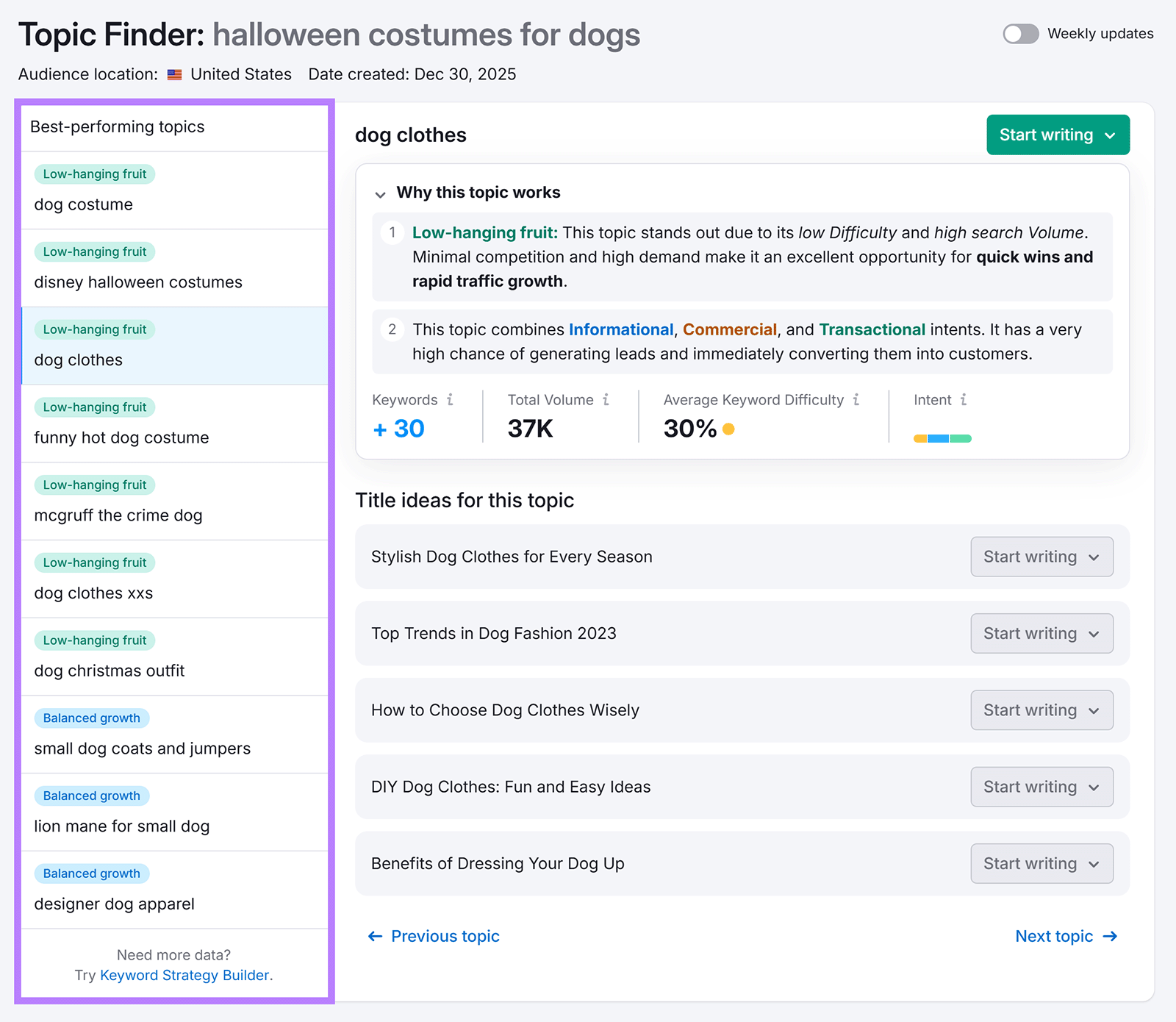Click the Stylish Dog Clothes title idea
The width and height of the screenshot is (1176, 1022).
click(x=511, y=557)
